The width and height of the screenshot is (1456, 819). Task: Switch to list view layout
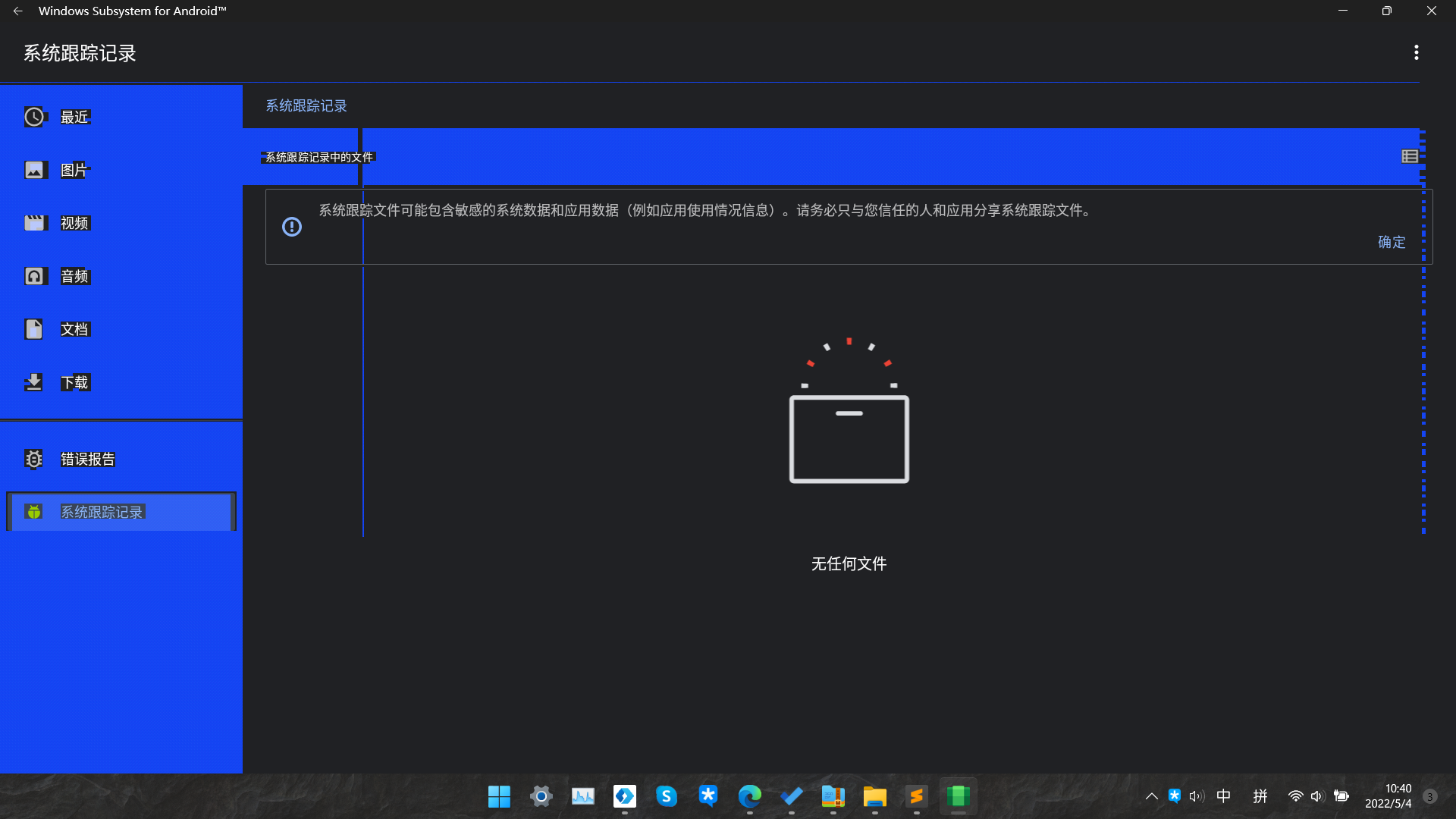pyautogui.click(x=1410, y=156)
